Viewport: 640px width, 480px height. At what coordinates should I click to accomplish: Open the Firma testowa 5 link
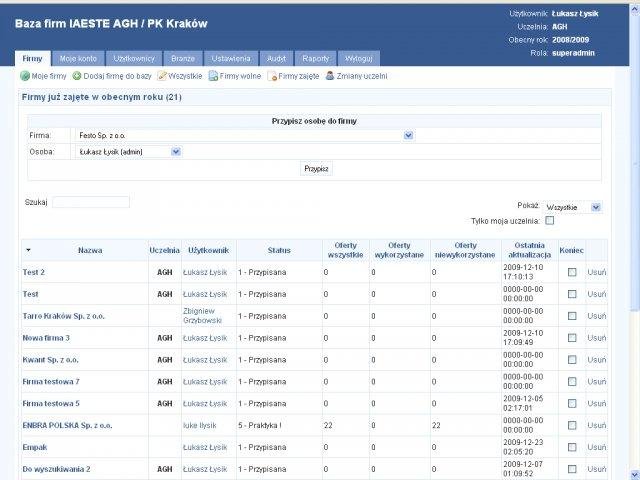tap(51, 404)
